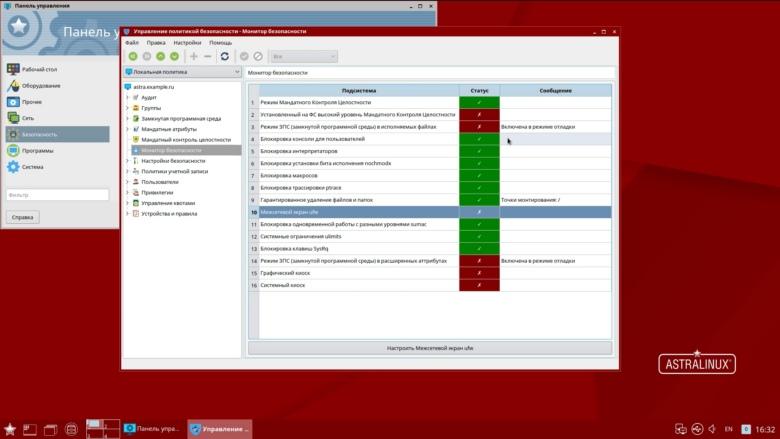
Task: Click the EN keyboard layout indicator
Action: click(729, 429)
